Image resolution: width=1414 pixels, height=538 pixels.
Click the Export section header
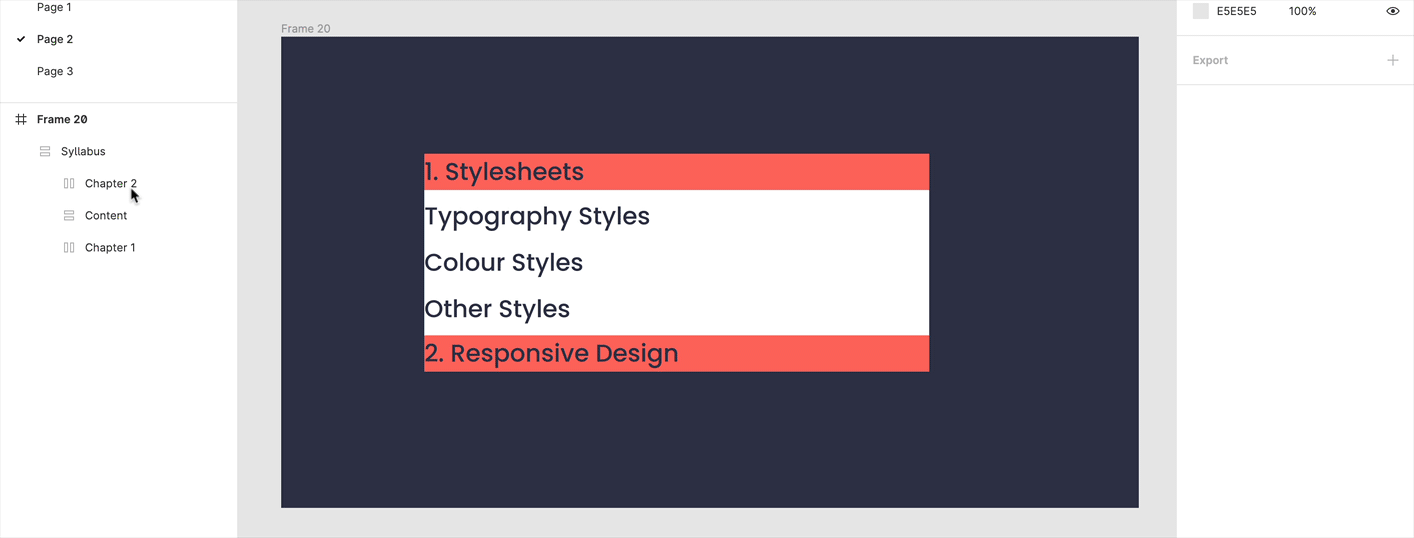[1210, 60]
